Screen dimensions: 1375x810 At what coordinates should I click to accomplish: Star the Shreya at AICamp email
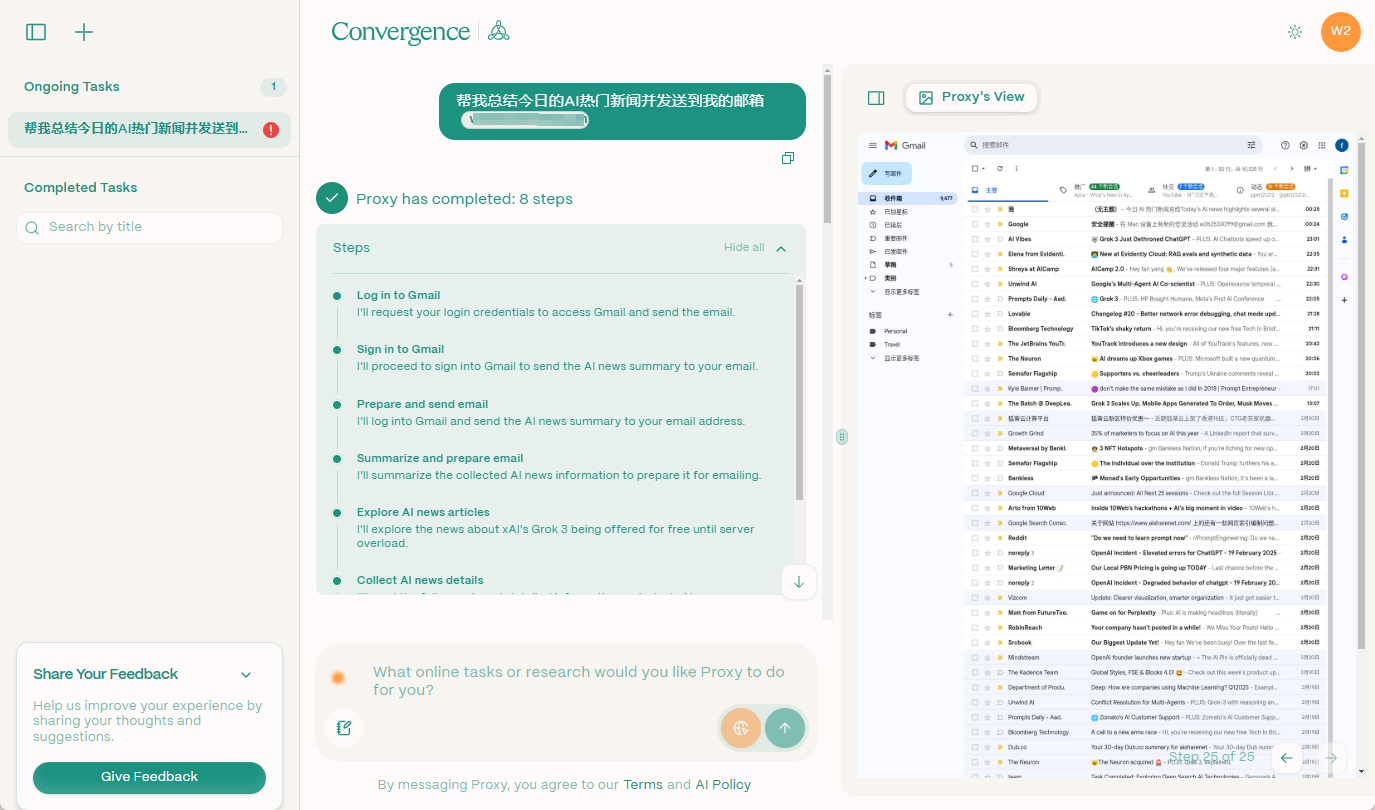pyautogui.click(x=987, y=269)
